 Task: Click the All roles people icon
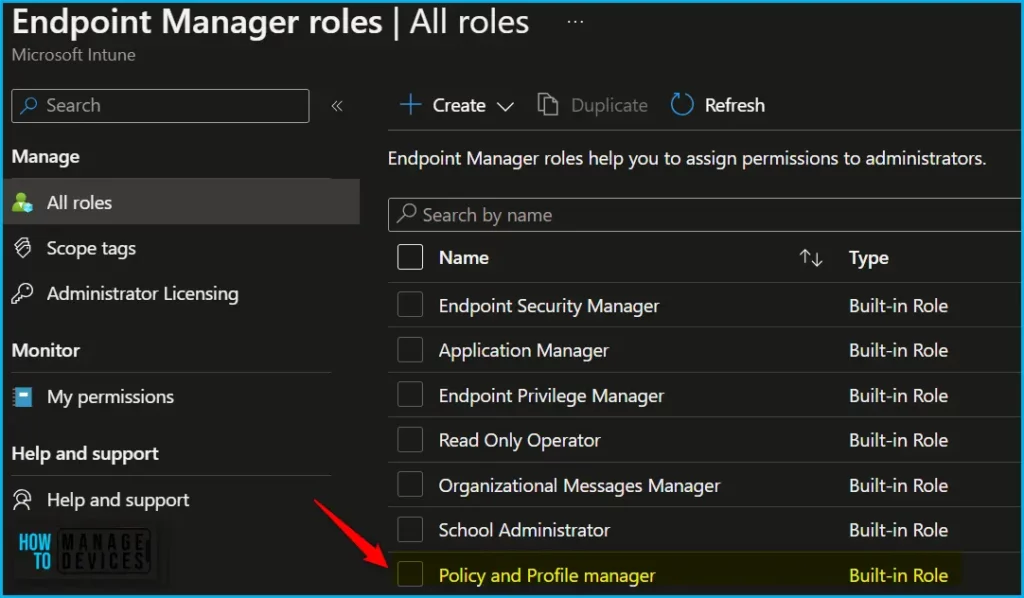(22, 203)
